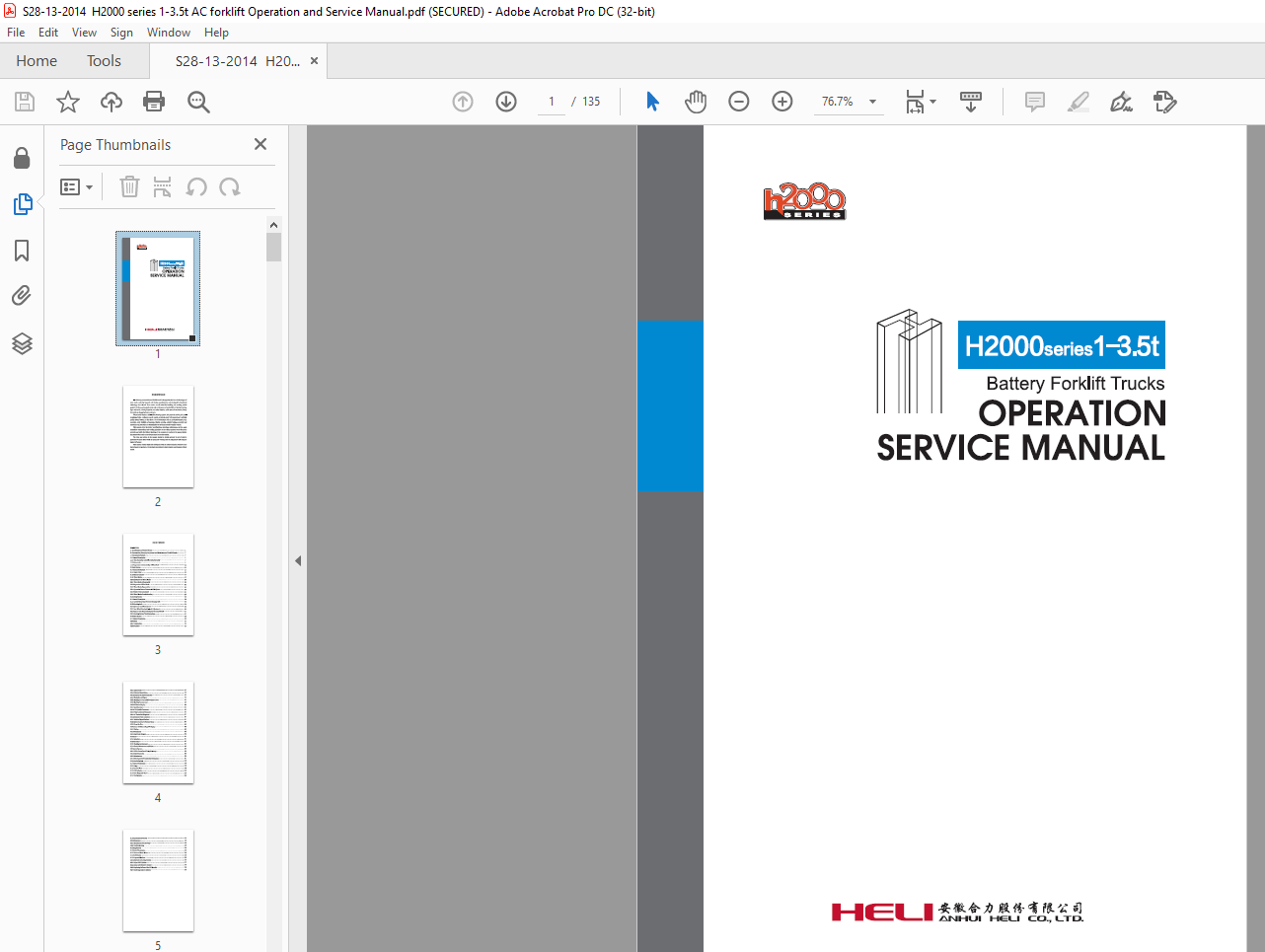Viewport: 1265px width, 952px height.
Task: Collapse the navigation pane arrow
Action: (x=297, y=561)
